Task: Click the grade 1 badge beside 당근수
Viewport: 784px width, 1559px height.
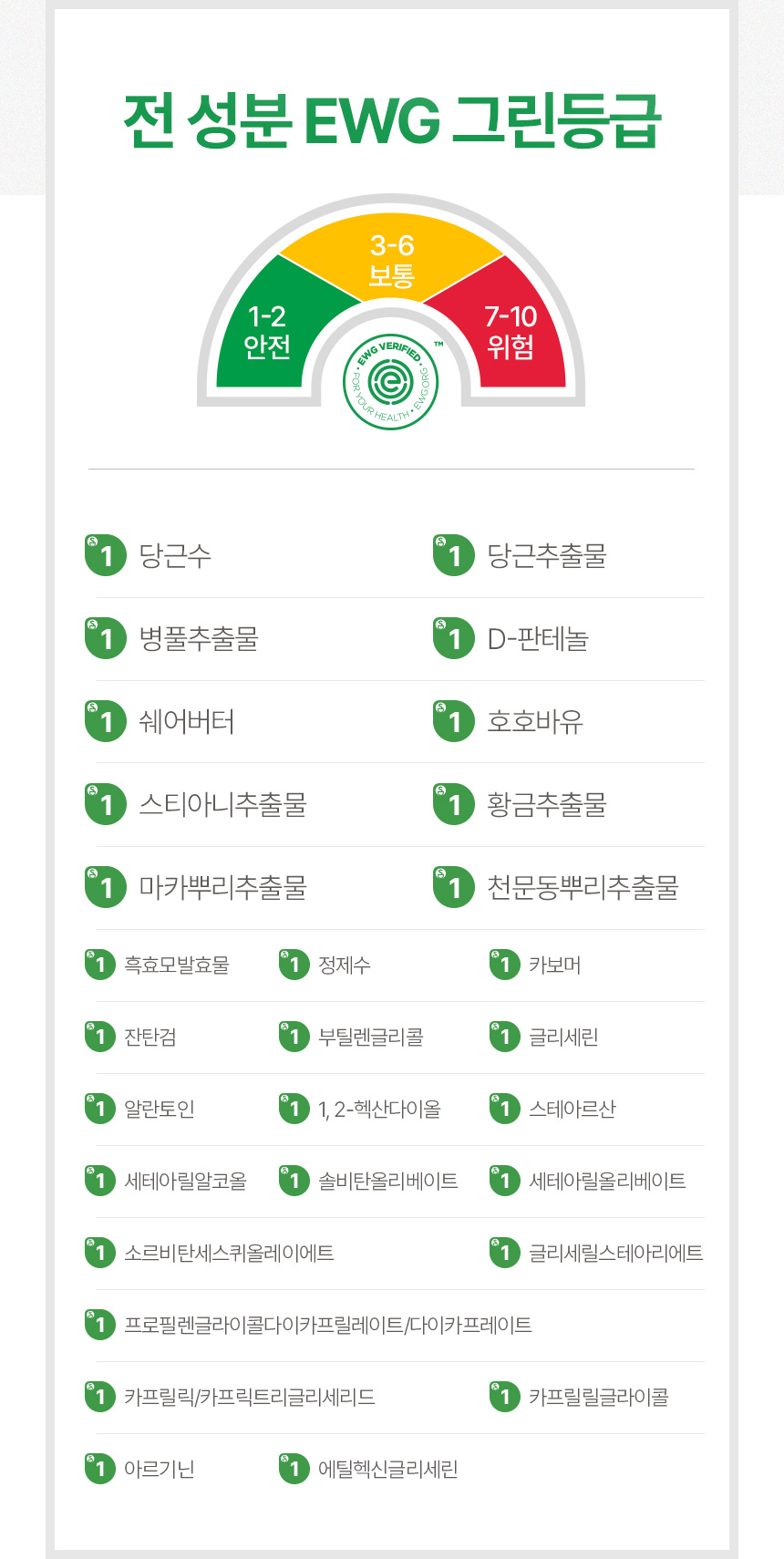Action: click(106, 555)
